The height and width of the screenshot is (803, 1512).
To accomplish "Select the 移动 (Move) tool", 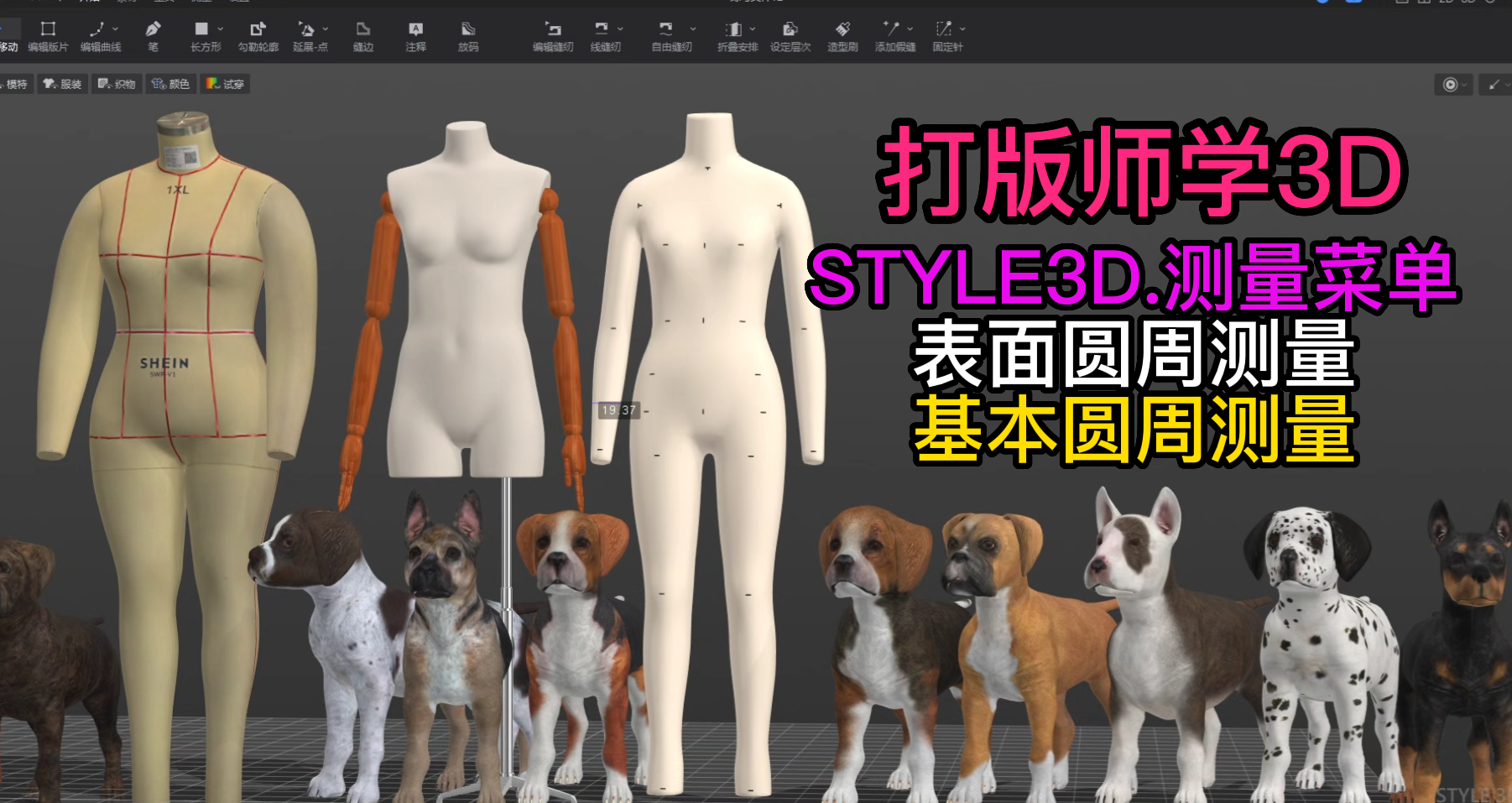I will [x=8, y=37].
